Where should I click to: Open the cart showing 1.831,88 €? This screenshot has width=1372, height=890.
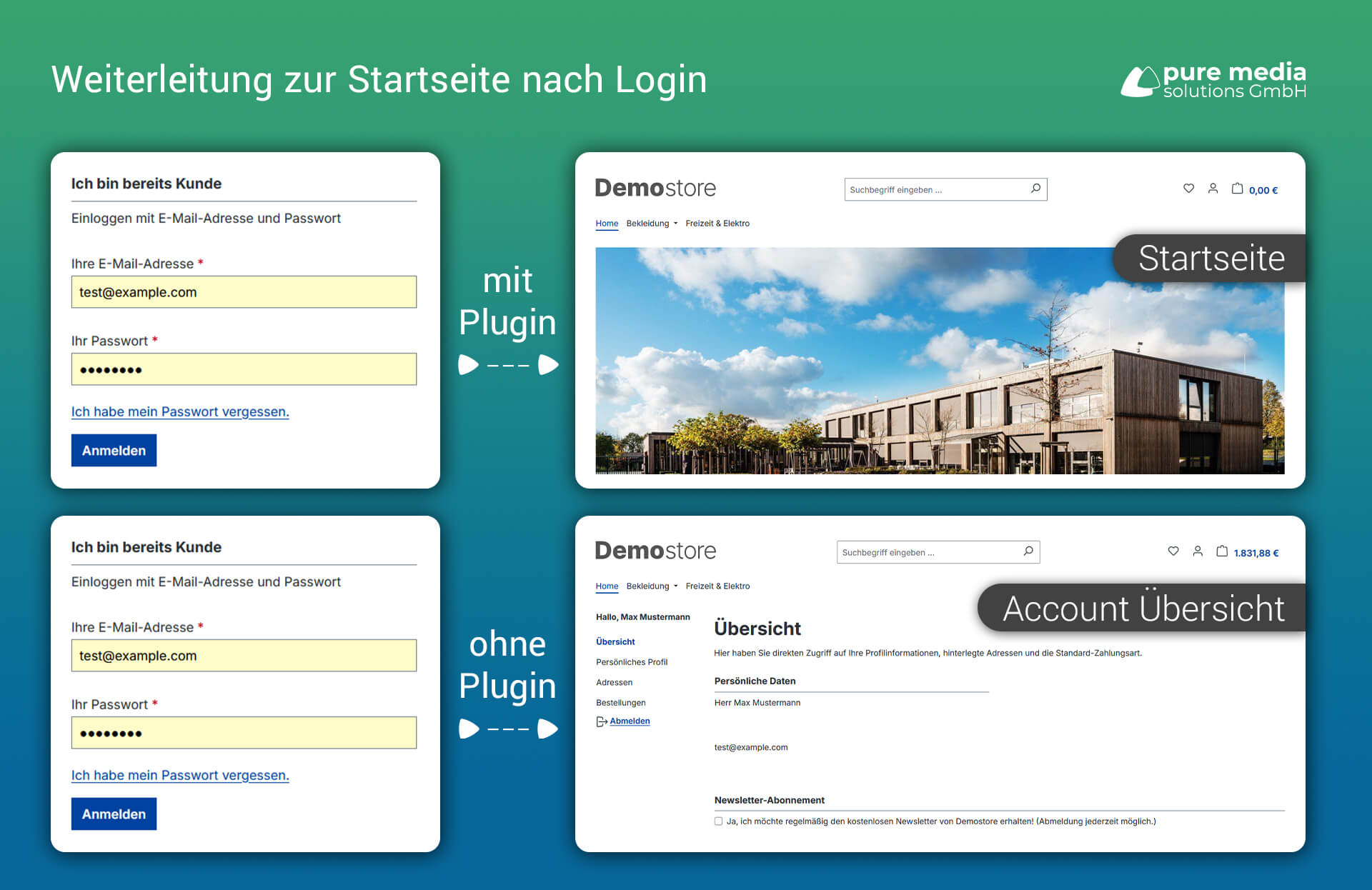coord(1223,551)
